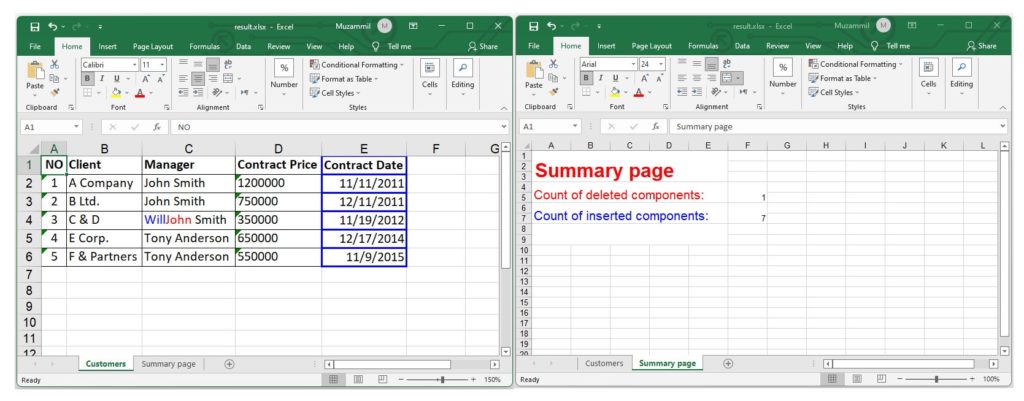1024x401 pixels.
Task: Toggle Bold in the left window ribbon
Action: [x=88, y=78]
